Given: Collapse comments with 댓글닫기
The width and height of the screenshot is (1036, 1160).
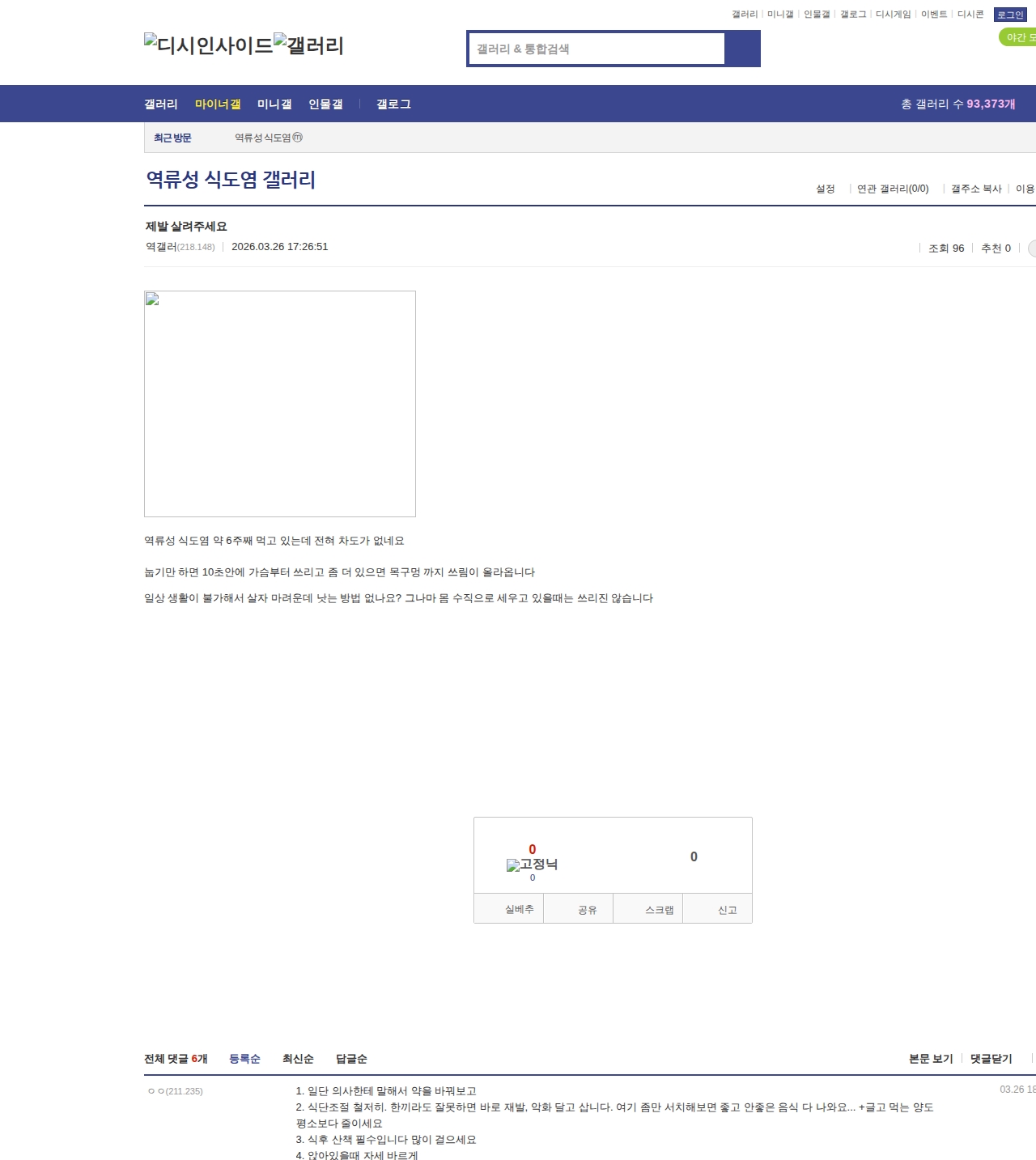Looking at the screenshot, I should 991,1059.
